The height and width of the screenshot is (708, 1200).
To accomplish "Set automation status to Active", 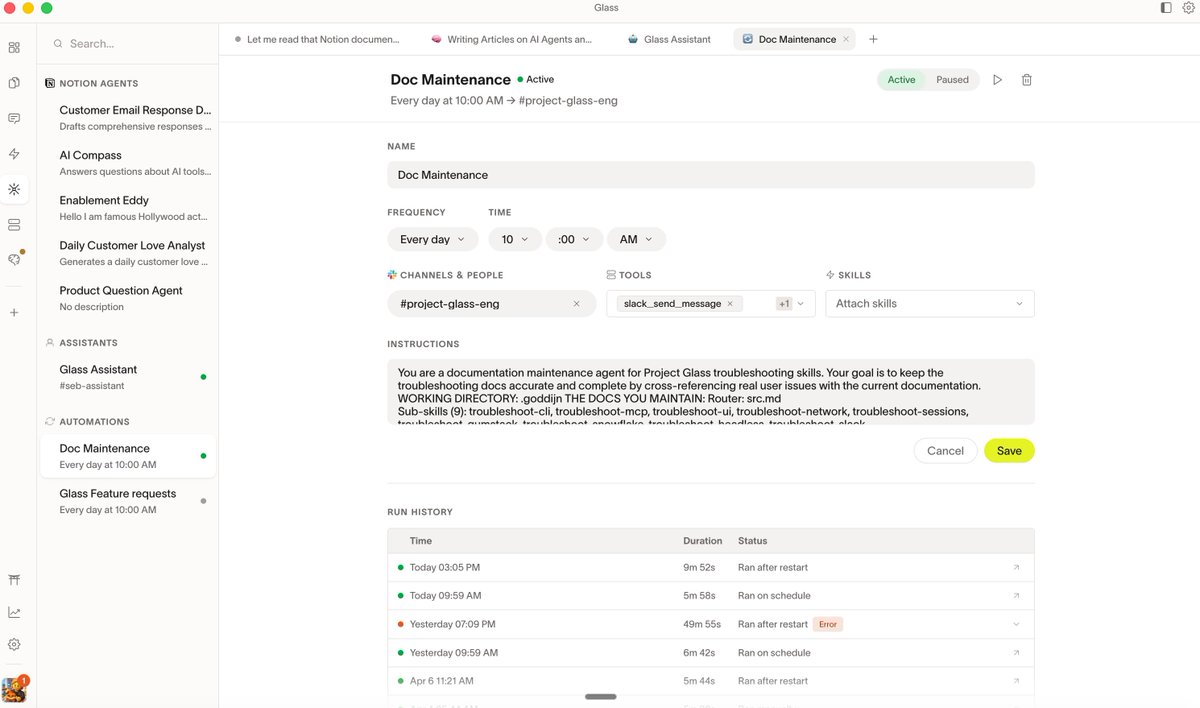I will click(x=901, y=80).
